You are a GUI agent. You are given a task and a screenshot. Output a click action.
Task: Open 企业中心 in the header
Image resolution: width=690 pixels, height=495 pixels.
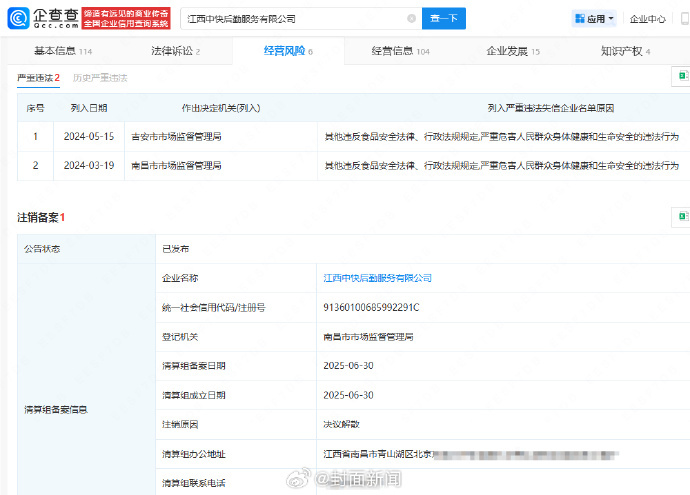(647, 19)
